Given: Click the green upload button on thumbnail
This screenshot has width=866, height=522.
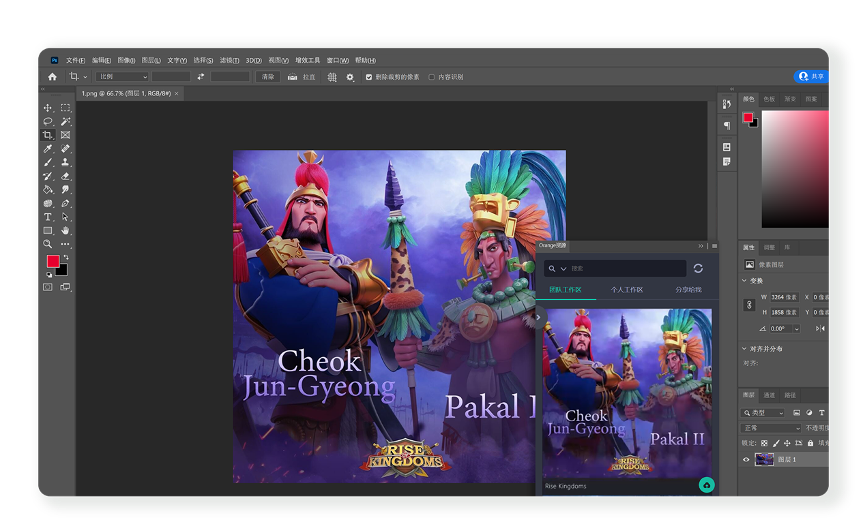Looking at the screenshot, I should click(x=706, y=485).
